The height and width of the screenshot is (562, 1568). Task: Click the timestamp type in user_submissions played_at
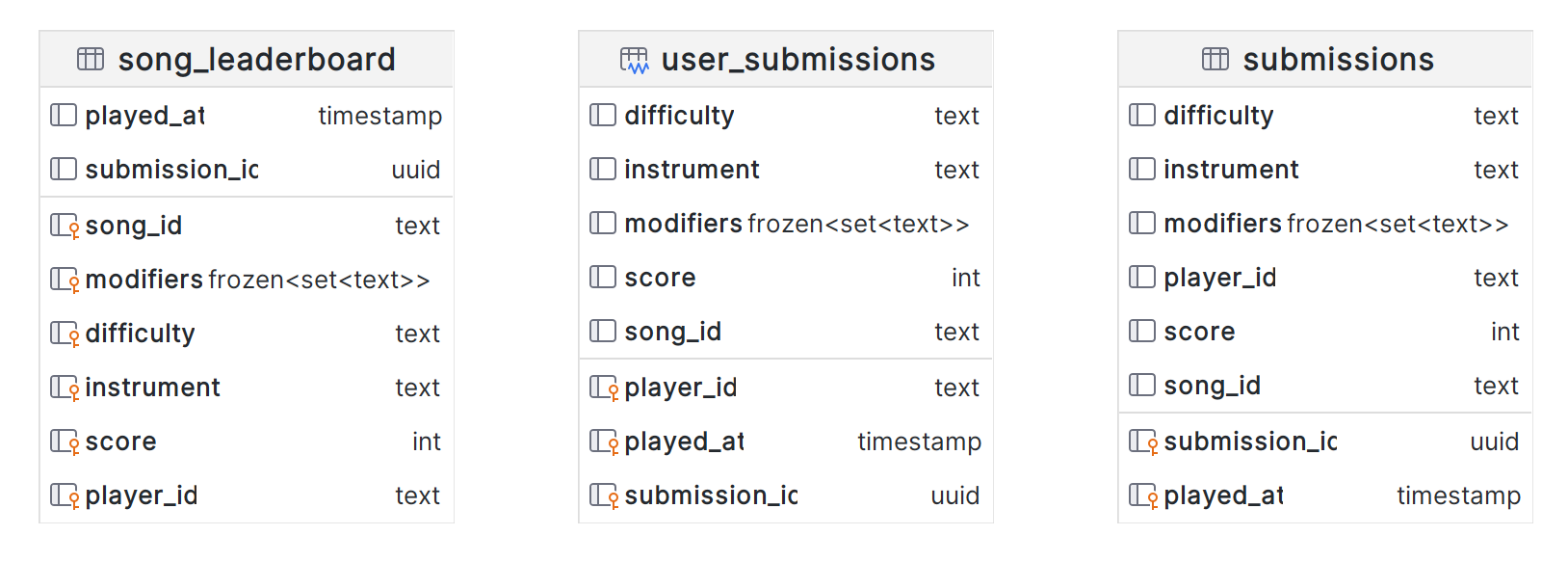coord(919,442)
